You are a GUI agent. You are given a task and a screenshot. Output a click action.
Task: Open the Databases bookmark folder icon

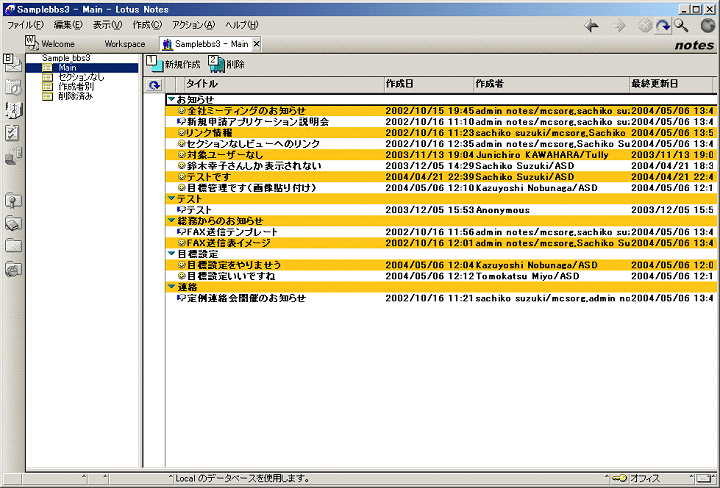[13, 224]
